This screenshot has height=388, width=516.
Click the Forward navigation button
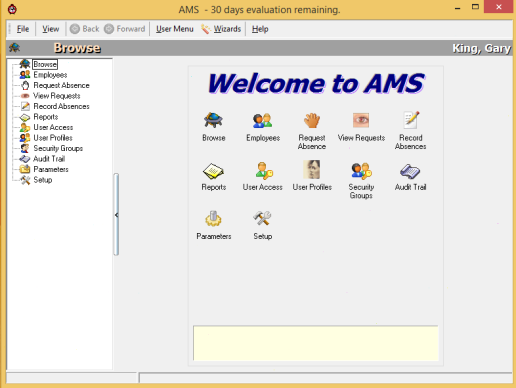[125, 29]
